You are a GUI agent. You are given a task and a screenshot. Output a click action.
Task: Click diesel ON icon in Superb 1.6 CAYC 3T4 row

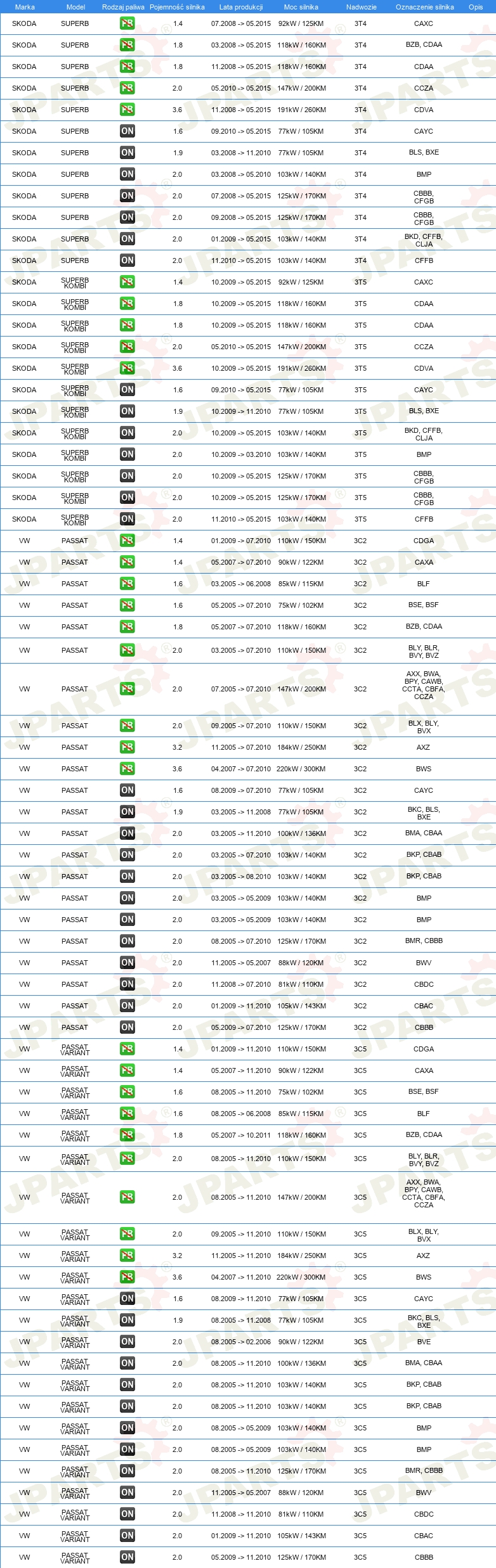(x=127, y=131)
